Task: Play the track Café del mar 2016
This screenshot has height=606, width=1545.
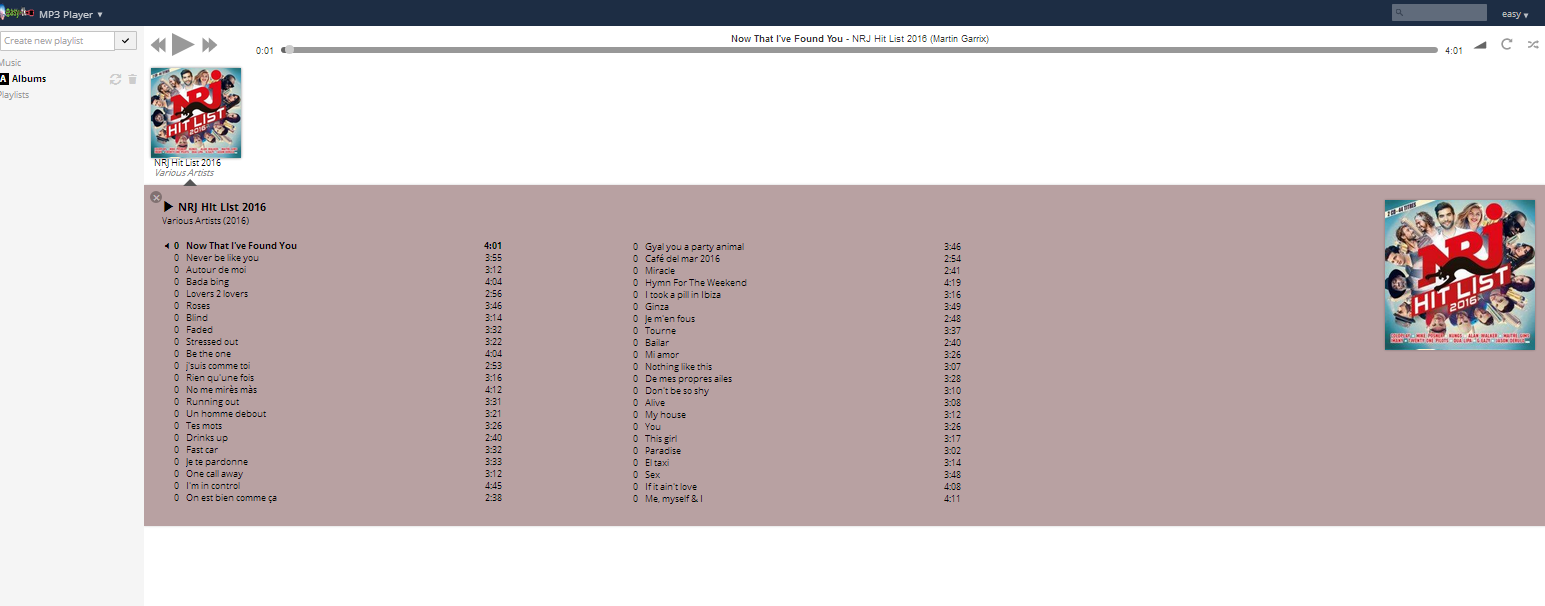Action: (x=682, y=259)
